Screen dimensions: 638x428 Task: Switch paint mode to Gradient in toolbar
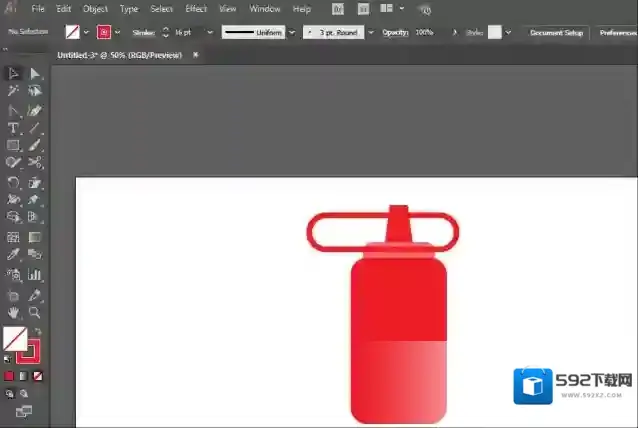[23, 376]
